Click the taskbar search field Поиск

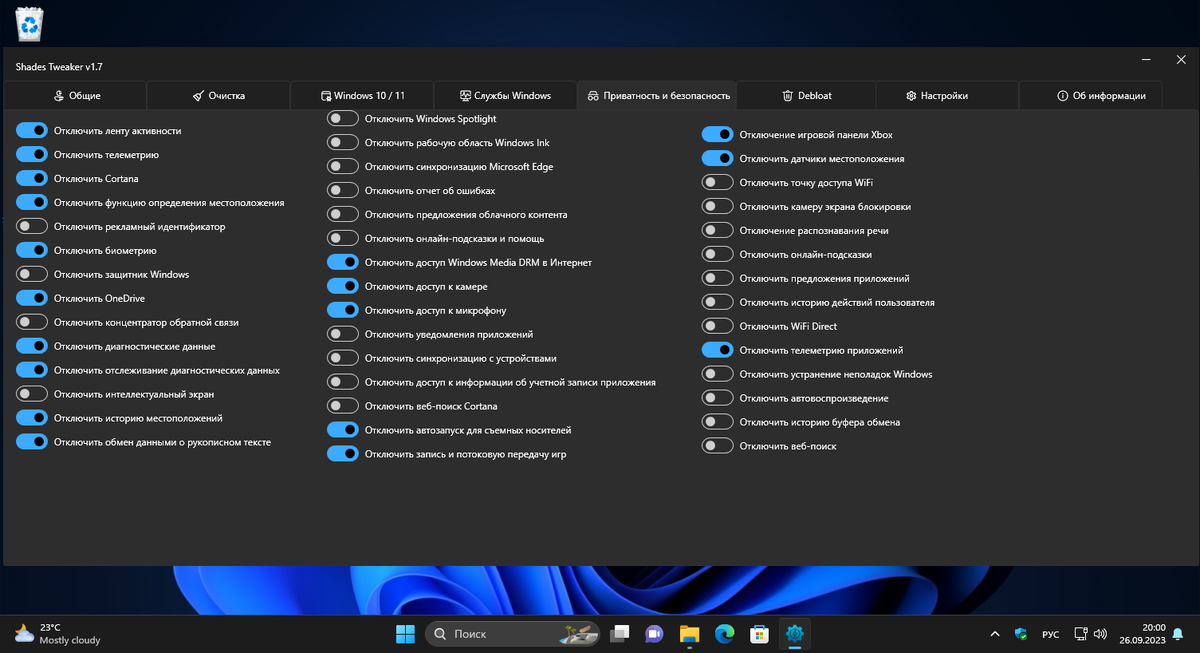tap(513, 634)
